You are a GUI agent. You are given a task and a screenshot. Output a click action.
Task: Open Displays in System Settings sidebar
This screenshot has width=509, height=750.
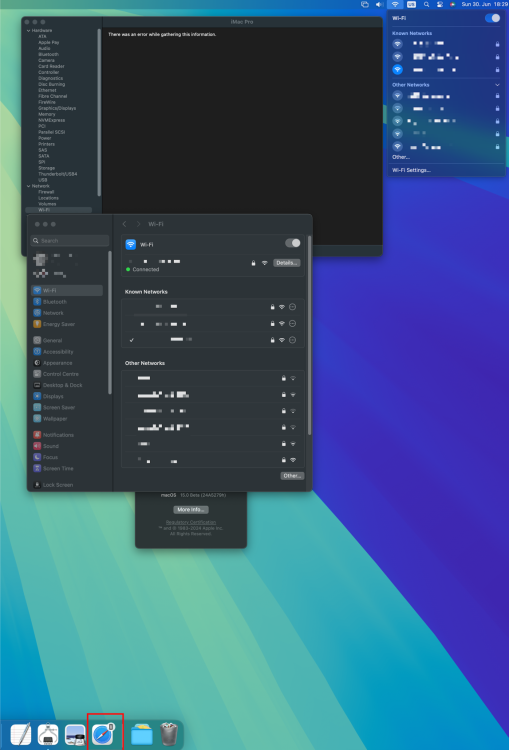point(67,396)
